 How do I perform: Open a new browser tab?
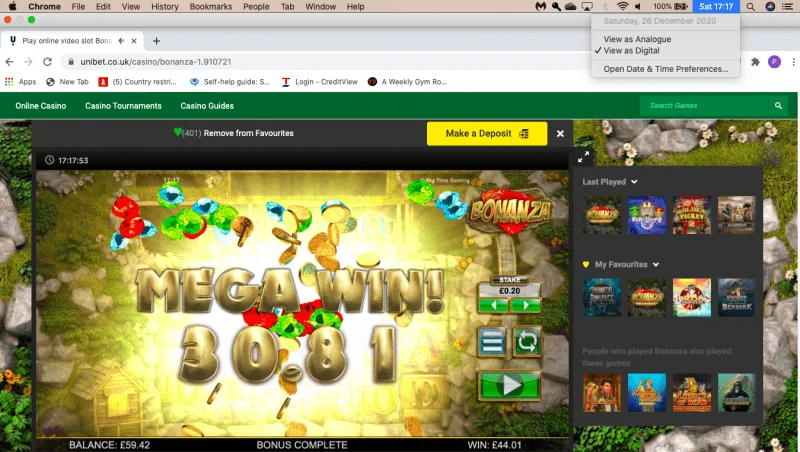pyautogui.click(x=156, y=41)
